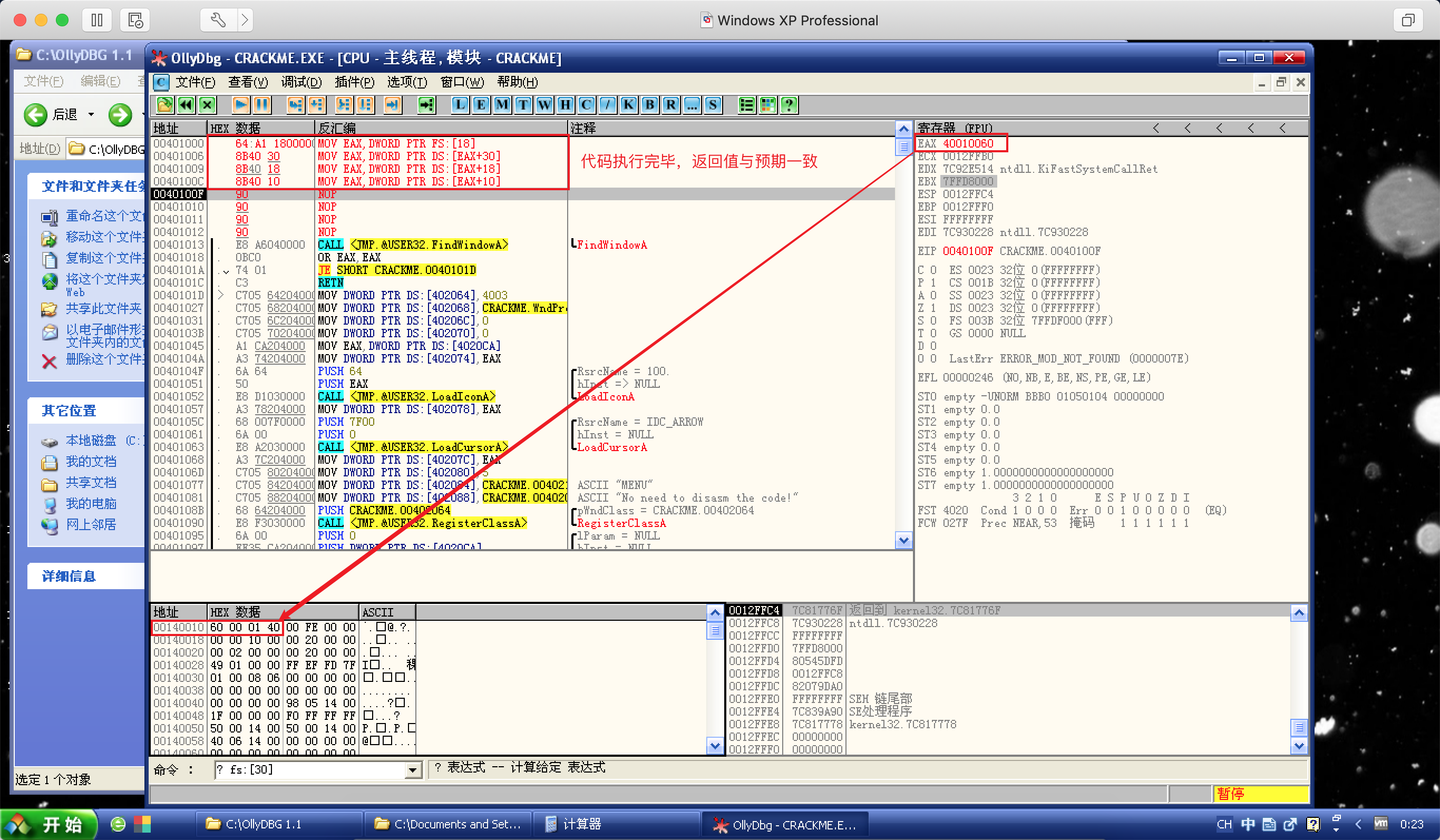1440x840 pixels.
Task: Expand the command line history dropdown
Action: click(x=412, y=770)
